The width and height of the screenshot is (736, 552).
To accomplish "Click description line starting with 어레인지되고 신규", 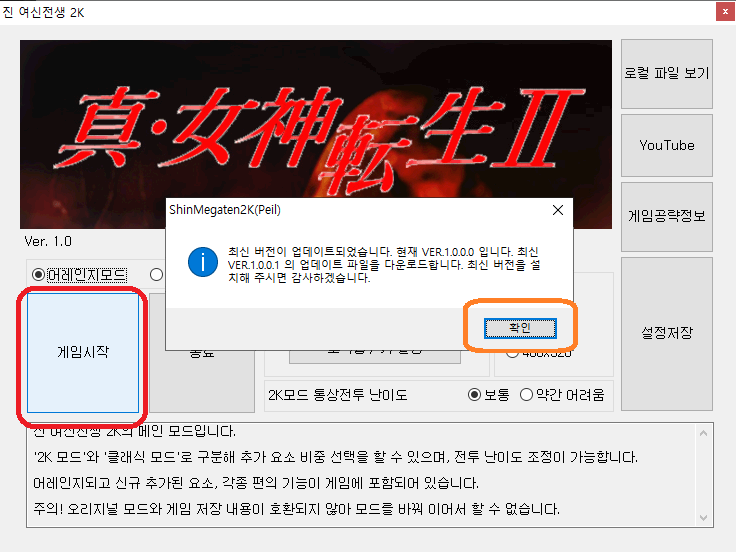I will point(256,483).
